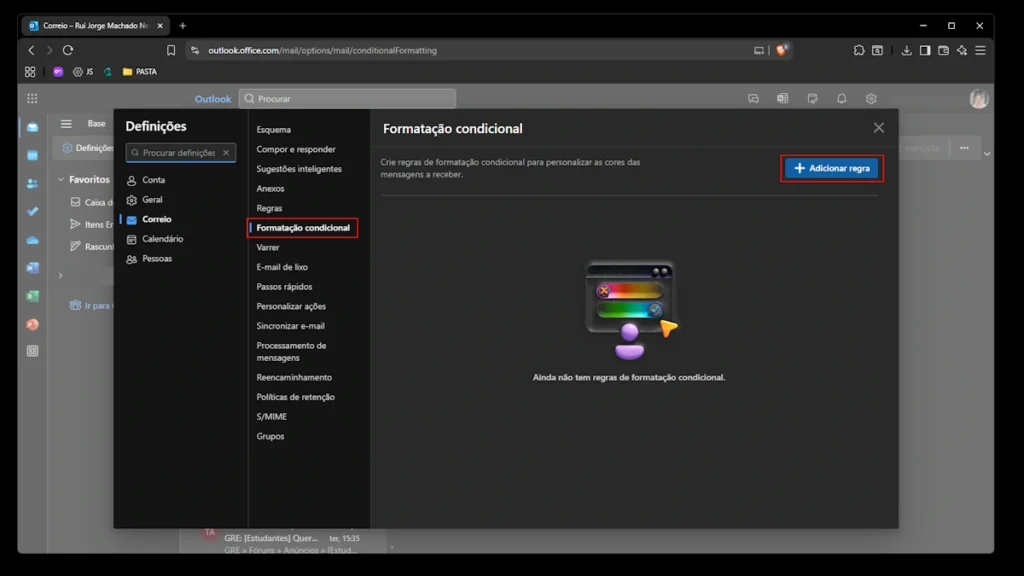Launch Excel from the left app rail

click(x=32, y=296)
